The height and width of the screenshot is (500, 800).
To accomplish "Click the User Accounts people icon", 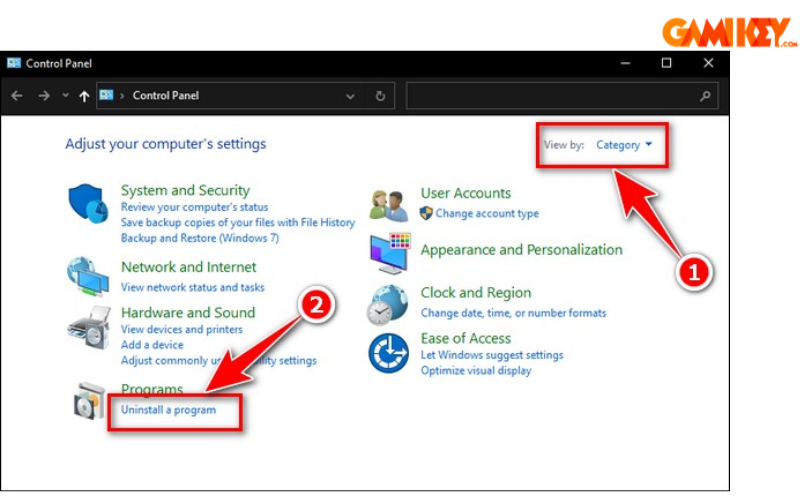I will pyautogui.click(x=388, y=204).
